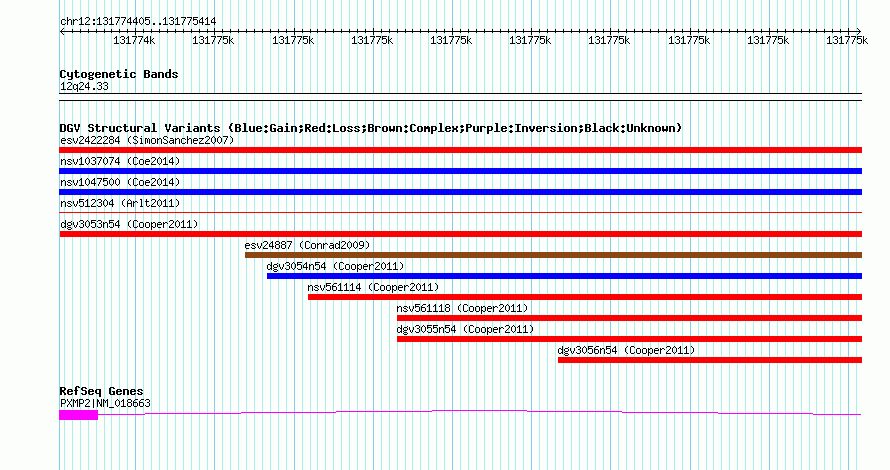Image resolution: width=890 pixels, height=470 pixels.
Task: Click the PXMP2|NM_018663 gene label
Action: (105, 403)
